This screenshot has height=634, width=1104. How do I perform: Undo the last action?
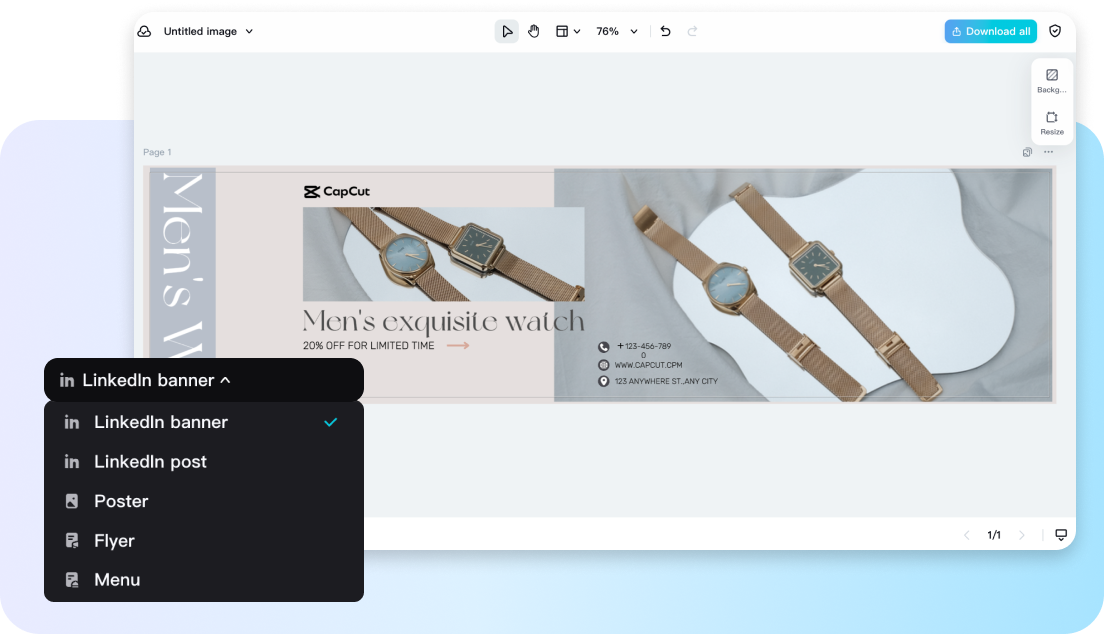tap(665, 31)
